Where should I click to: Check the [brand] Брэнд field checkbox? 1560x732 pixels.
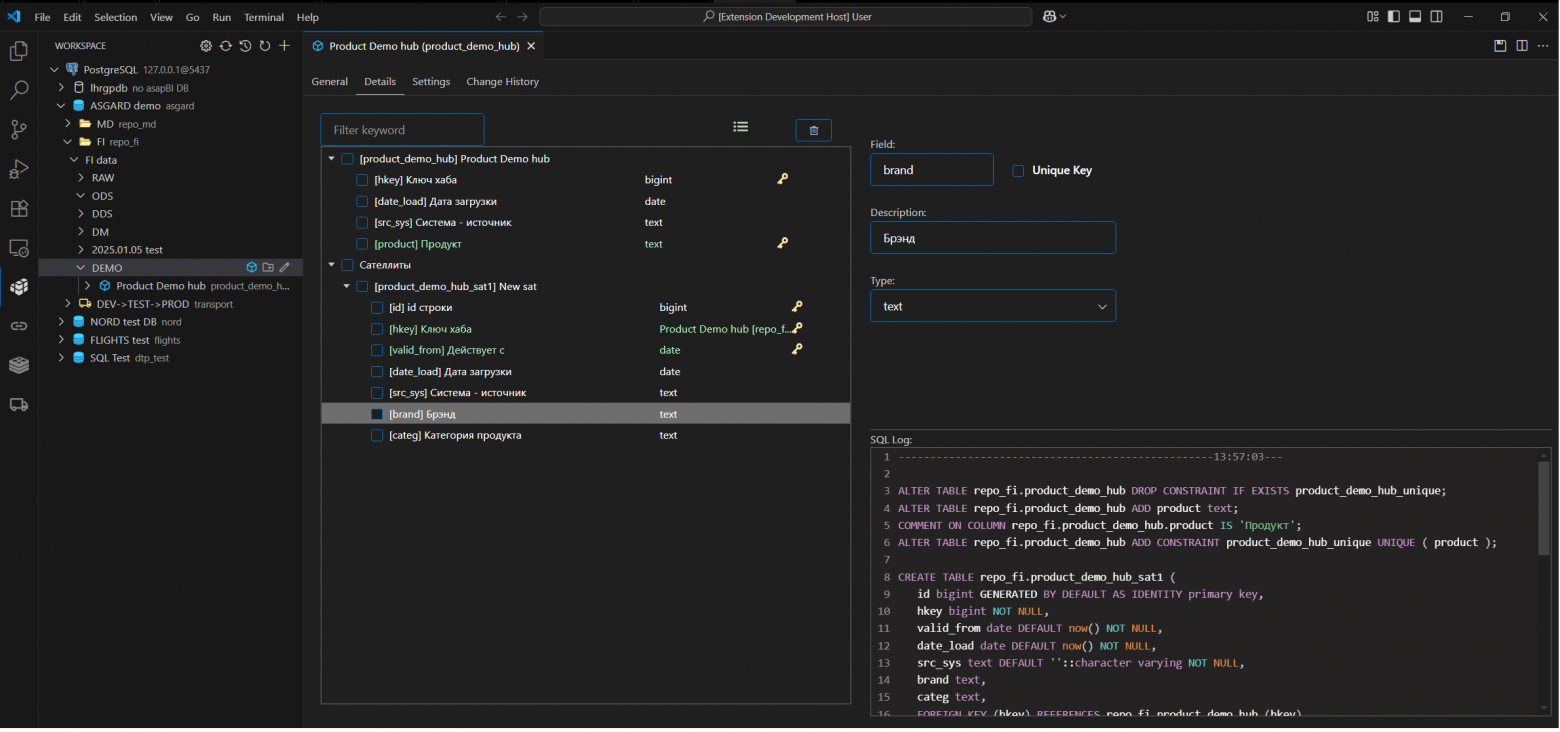click(x=377, y=414)
